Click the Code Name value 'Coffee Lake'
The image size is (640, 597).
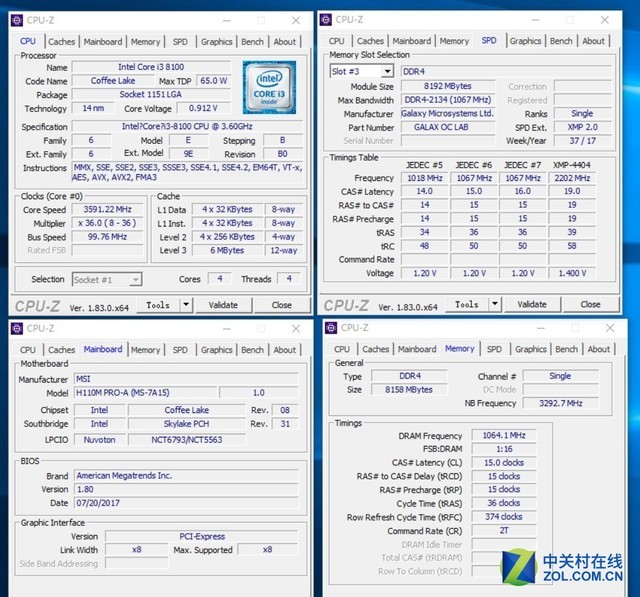tap(113, 81)
